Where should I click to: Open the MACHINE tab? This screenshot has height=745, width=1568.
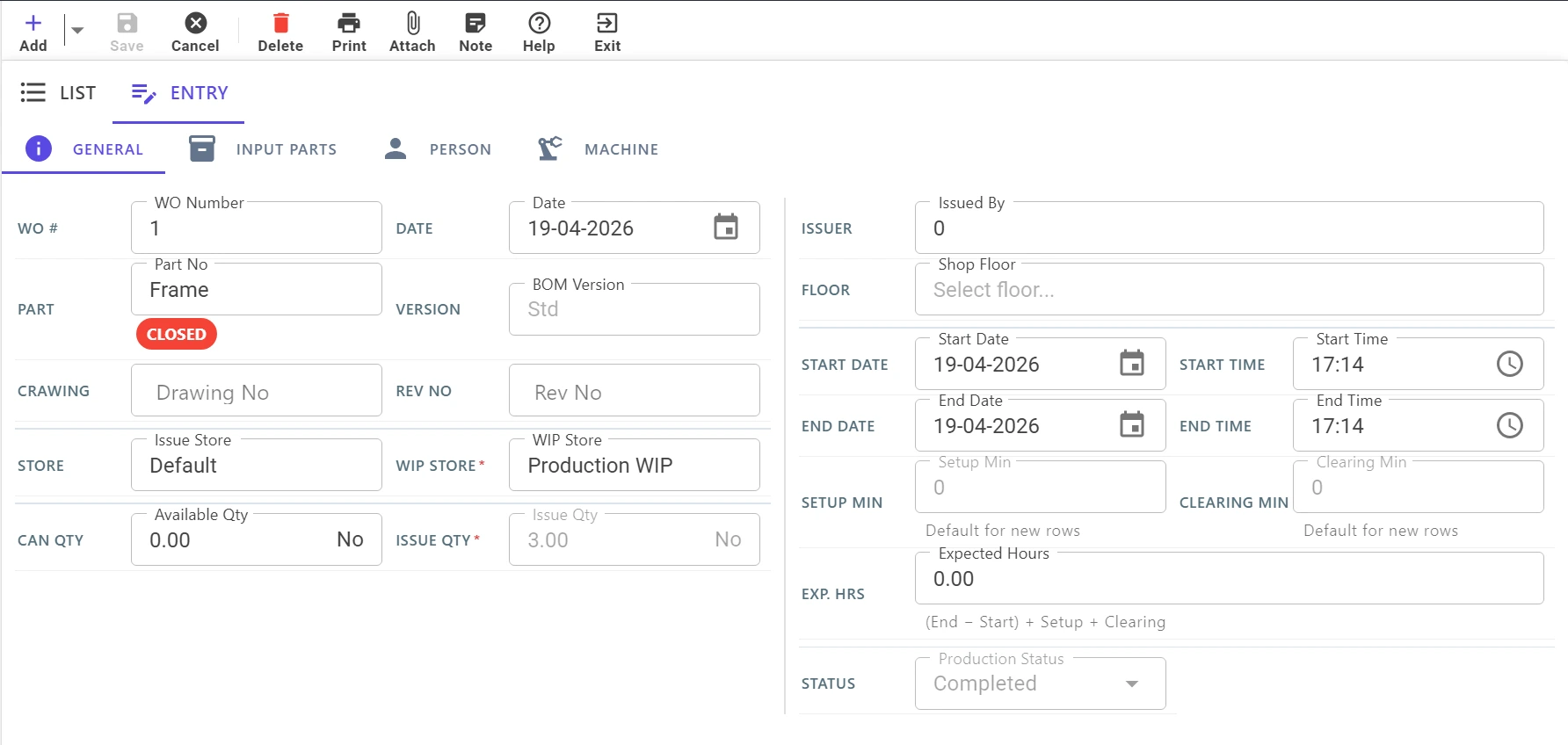[x=598, y=149]
